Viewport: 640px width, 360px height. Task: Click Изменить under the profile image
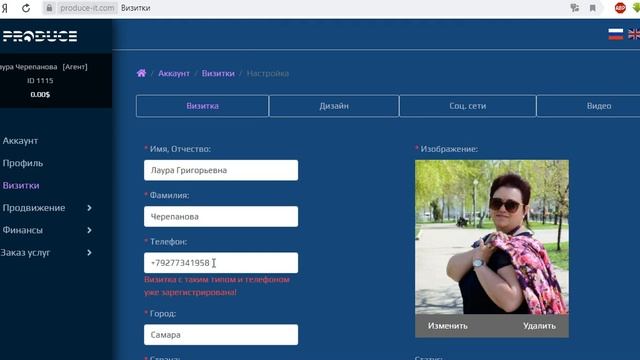point(448,326)
